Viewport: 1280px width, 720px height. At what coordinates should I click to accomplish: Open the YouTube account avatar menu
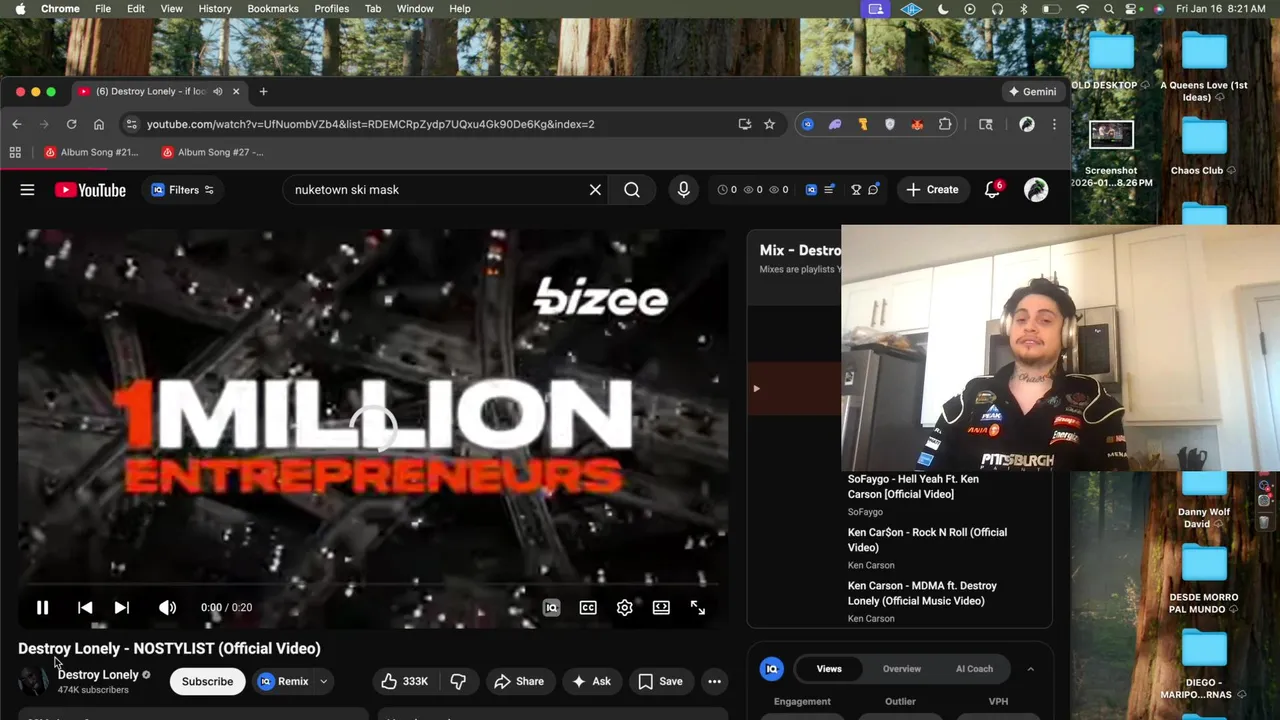[x=1036, y=189]
